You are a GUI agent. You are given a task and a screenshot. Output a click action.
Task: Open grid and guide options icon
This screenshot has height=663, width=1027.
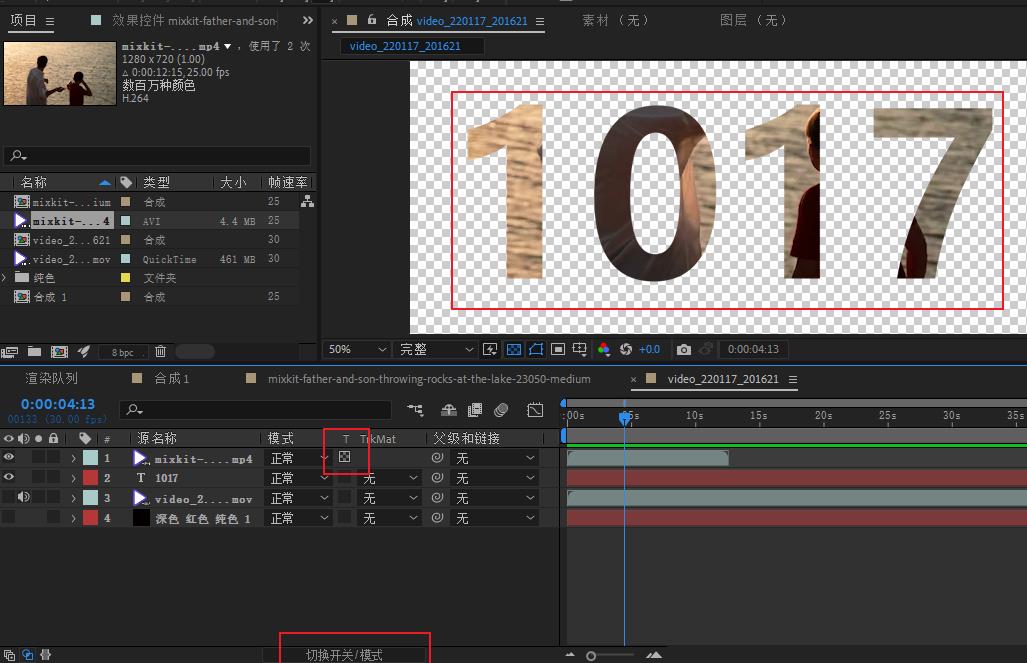[x=580, y=349]
